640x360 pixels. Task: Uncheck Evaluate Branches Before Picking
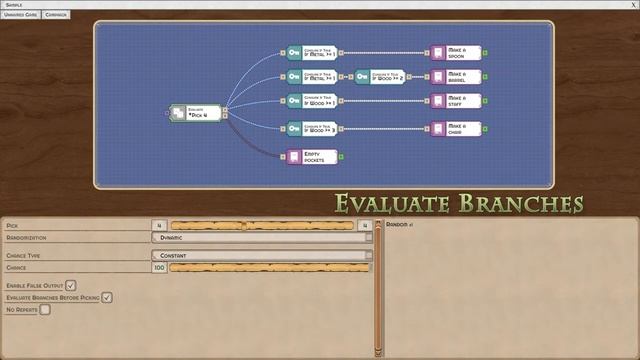[107, 298]
